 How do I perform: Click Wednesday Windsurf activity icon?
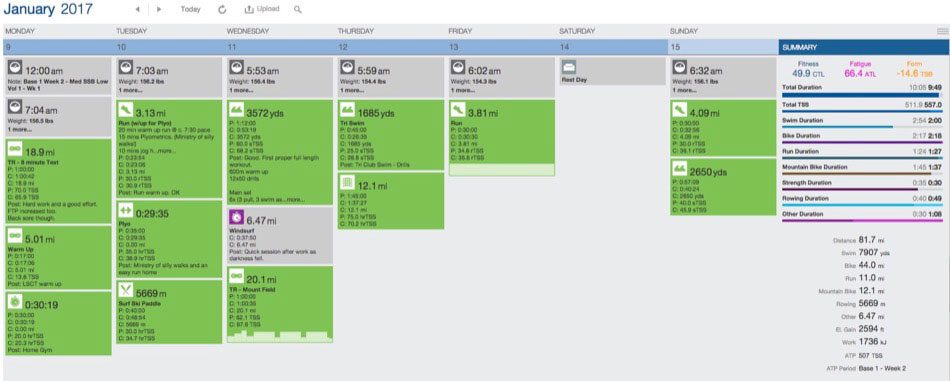[x=237, y=217]
